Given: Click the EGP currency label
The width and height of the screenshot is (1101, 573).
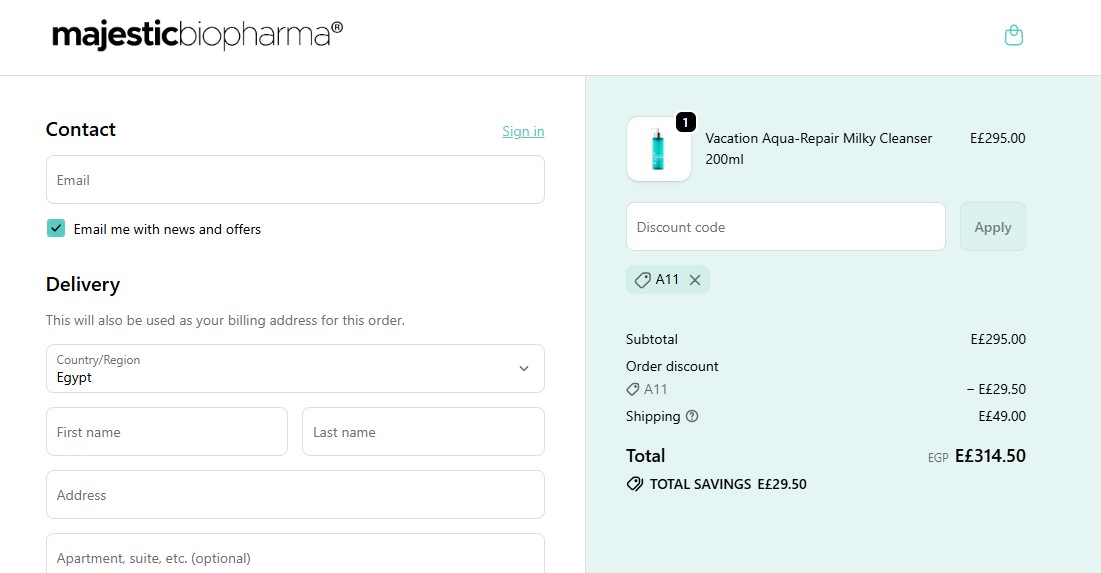Looking at the screenshot, I should 938,458.
